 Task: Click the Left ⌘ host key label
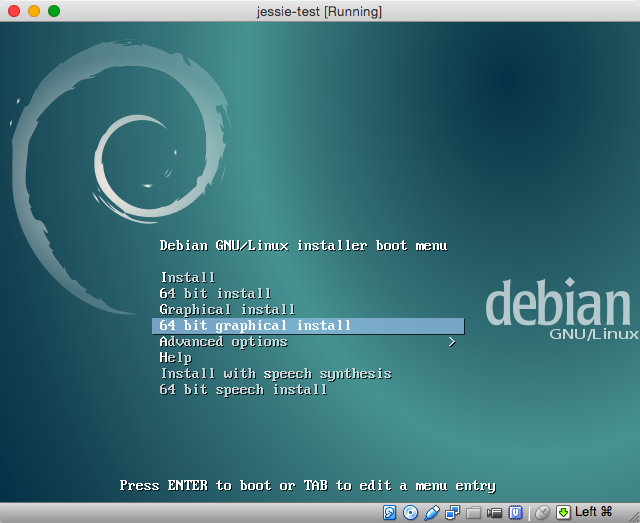[593, 512]
